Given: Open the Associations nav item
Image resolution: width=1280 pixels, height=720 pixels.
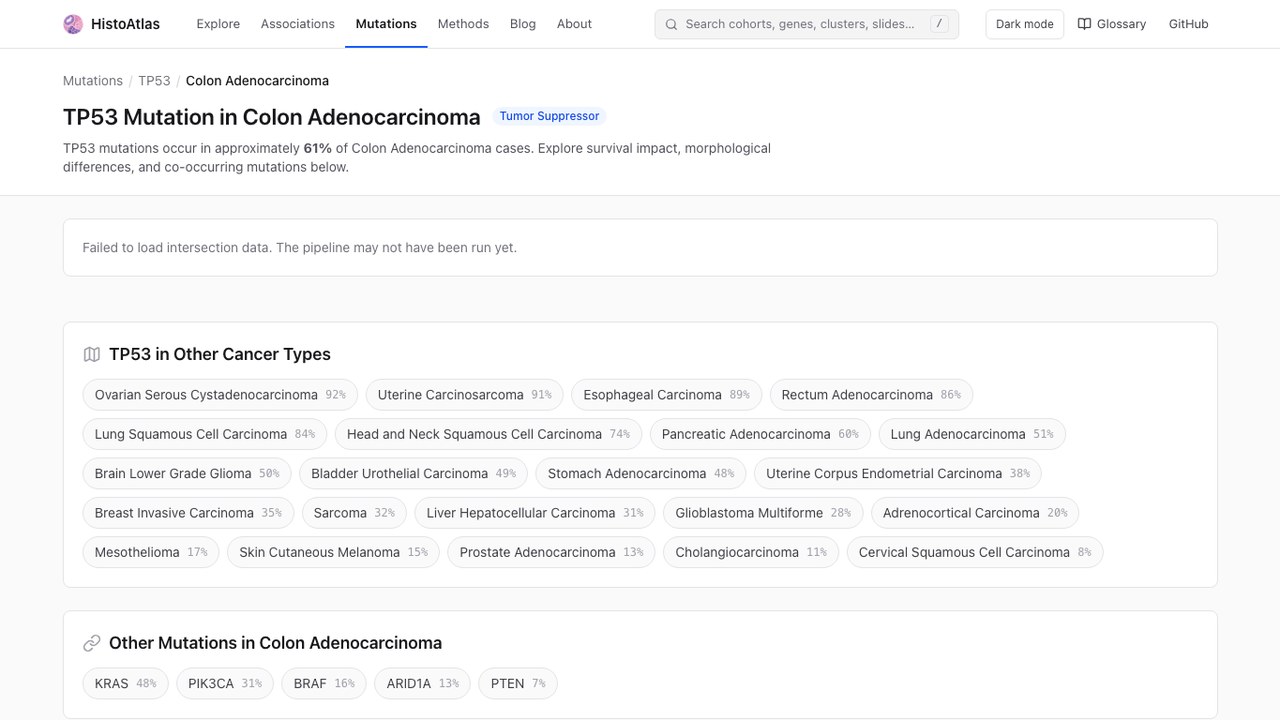Looking at the screenshot, I should coord(298,24).
